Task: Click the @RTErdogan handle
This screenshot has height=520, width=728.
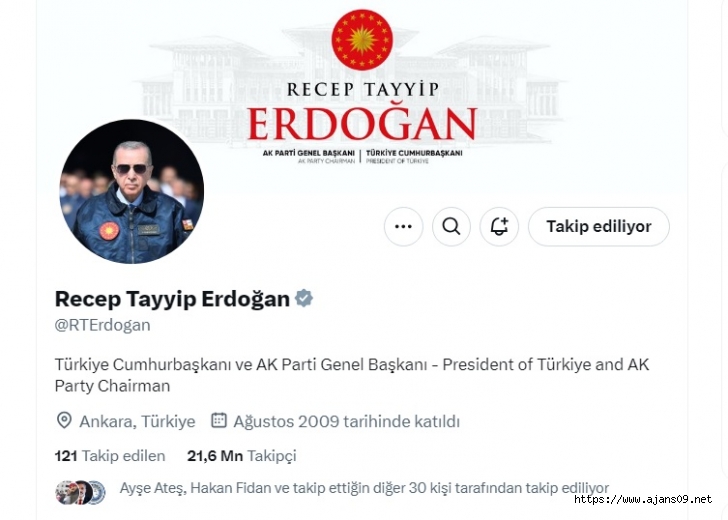Action: 103,325
